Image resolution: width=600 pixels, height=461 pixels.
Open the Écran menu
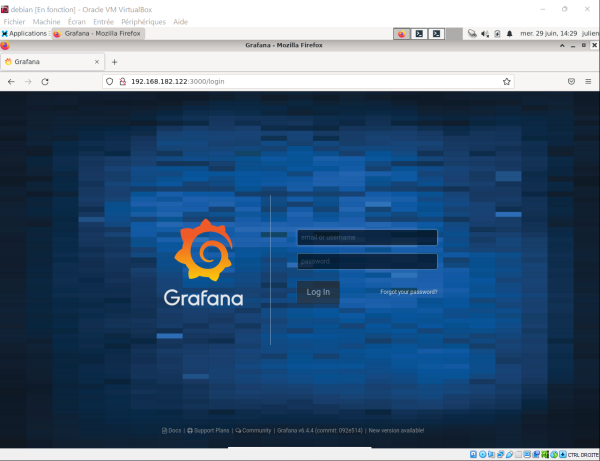[x=77, y=22]
